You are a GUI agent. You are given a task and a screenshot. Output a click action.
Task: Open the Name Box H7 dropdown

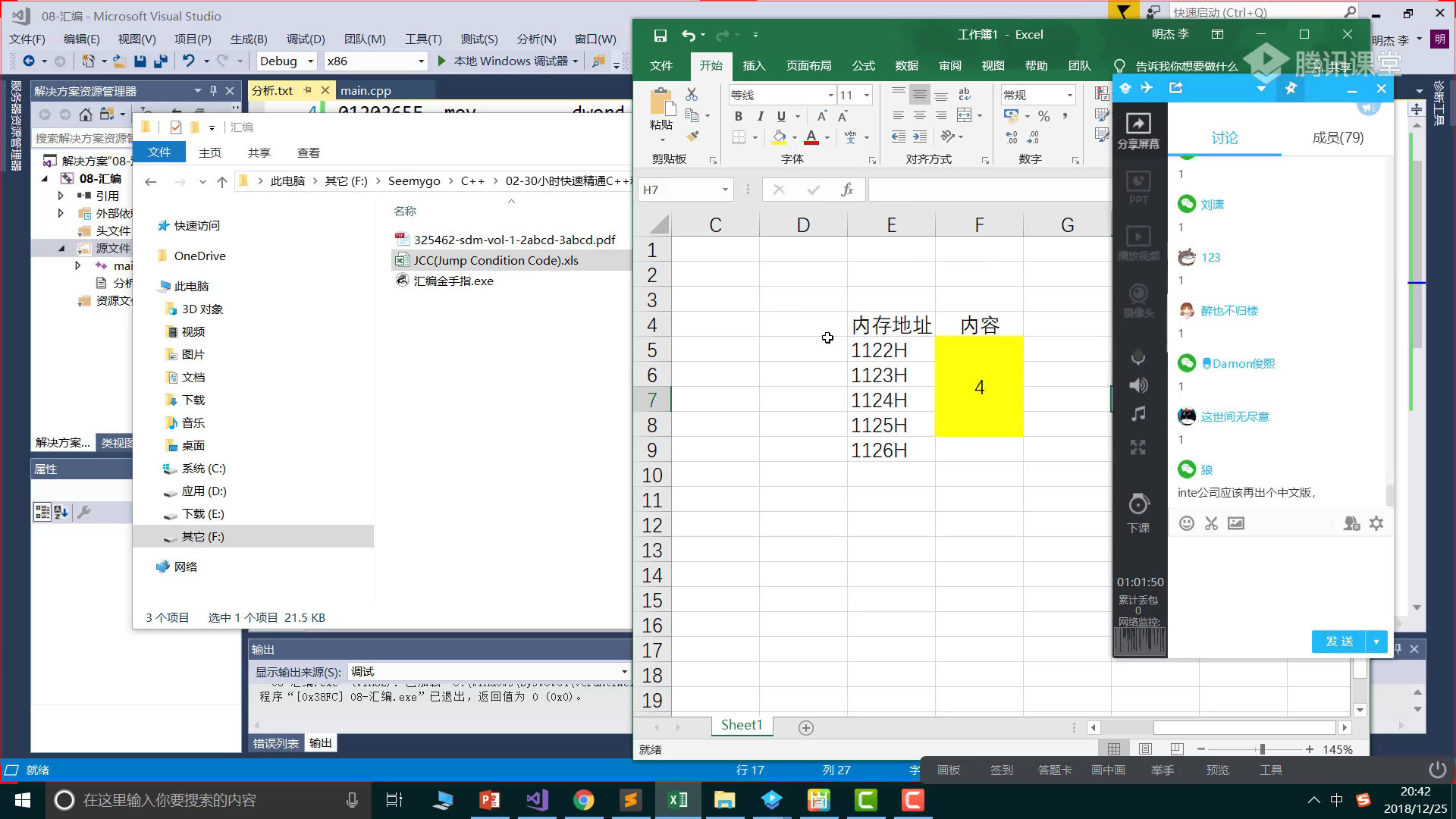click(725, 190)
